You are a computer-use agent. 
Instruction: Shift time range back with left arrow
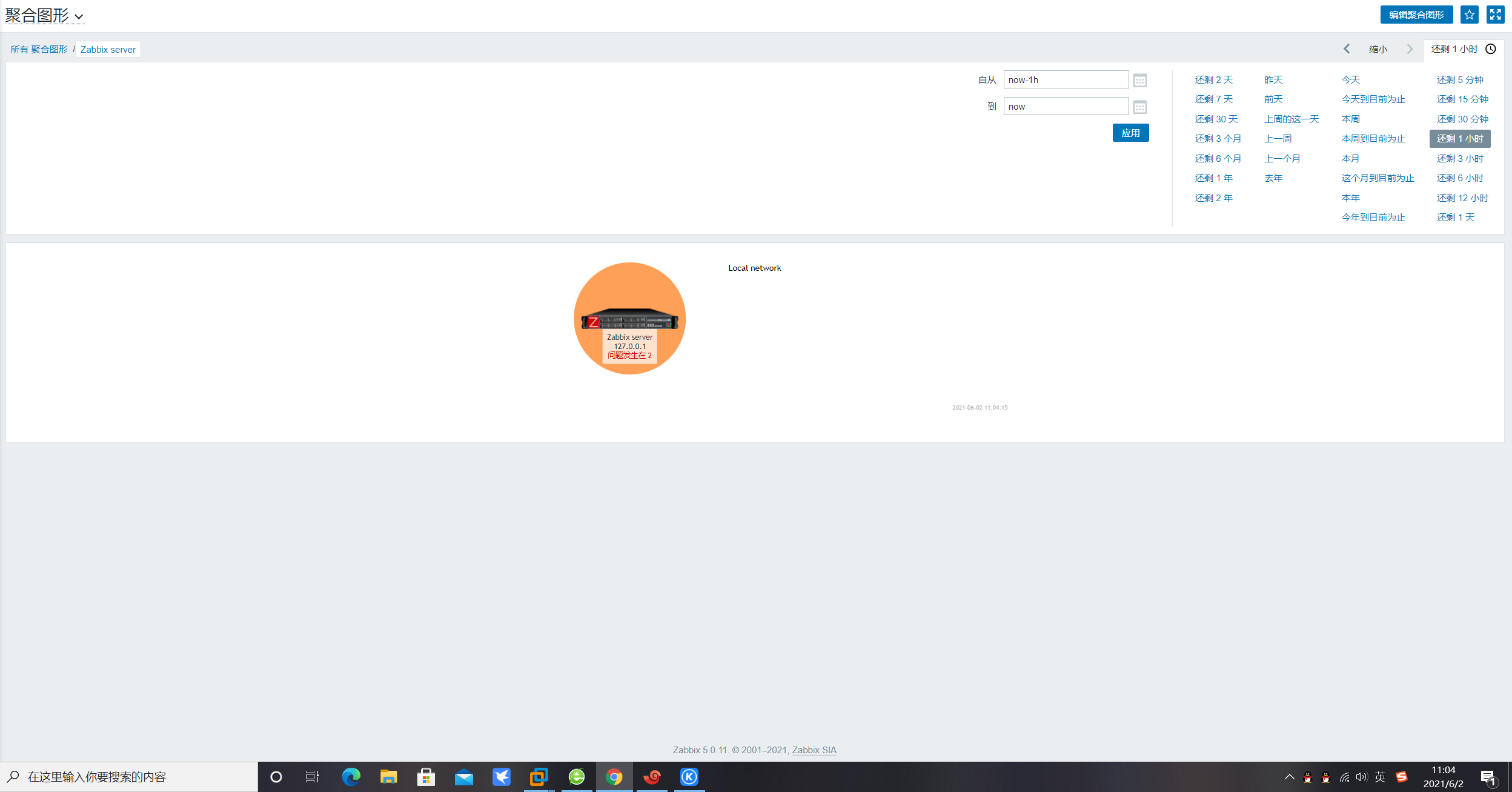(x=1346, y=49)
